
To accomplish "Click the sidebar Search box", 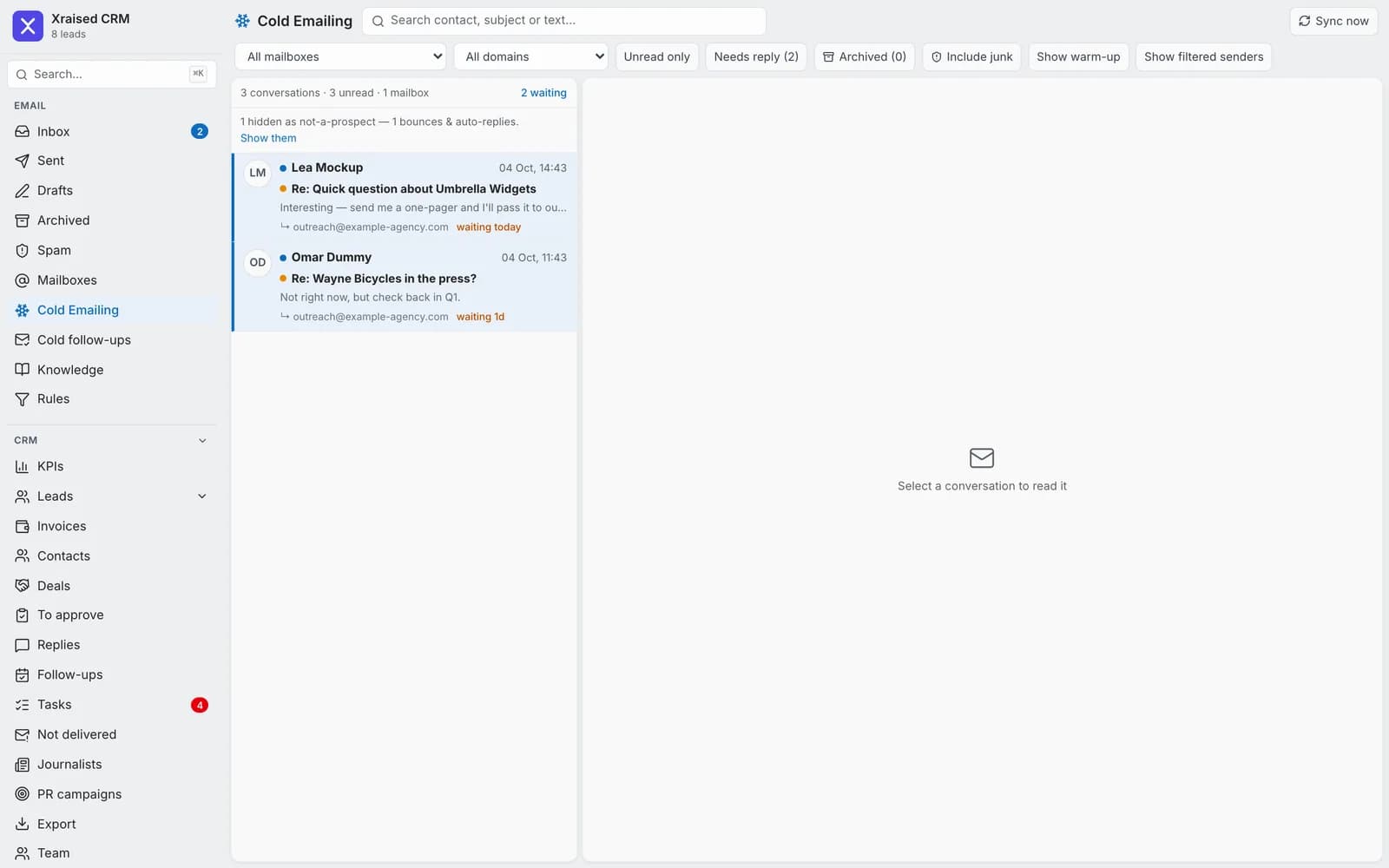I will pyautogui.click(x=111, y=75).
